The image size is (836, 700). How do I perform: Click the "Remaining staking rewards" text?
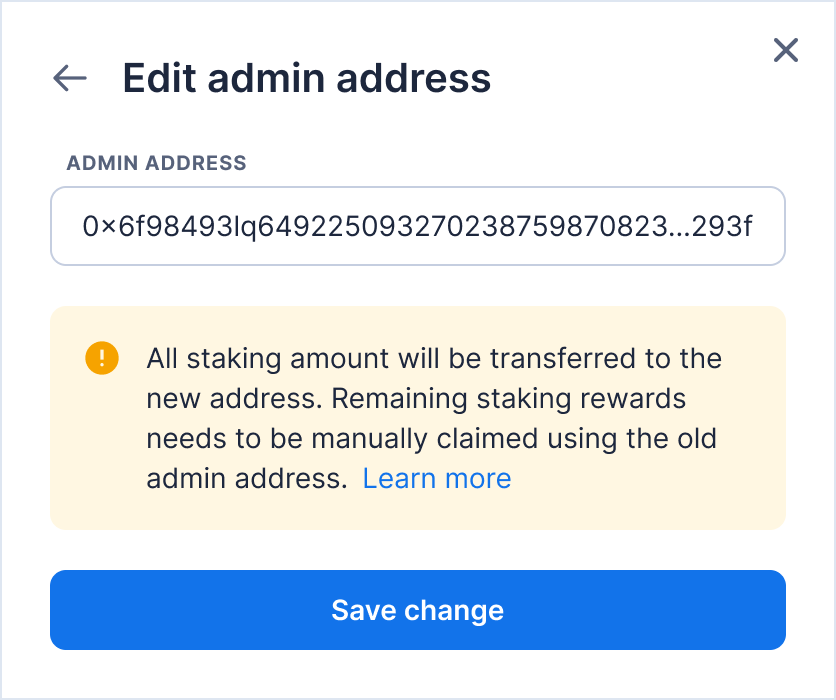click(508, 399)
